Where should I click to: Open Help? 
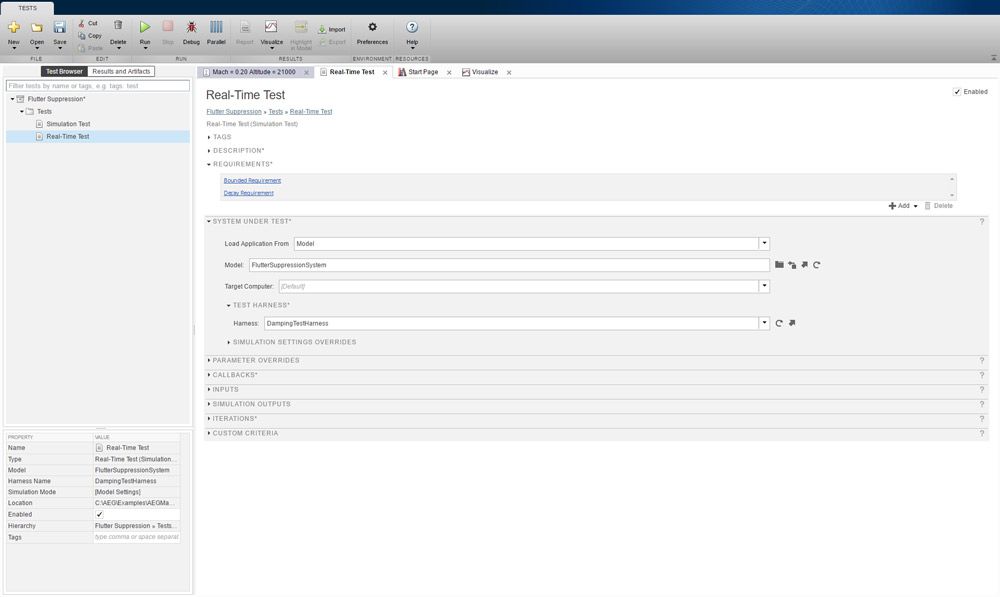click(x=411, y=29)
